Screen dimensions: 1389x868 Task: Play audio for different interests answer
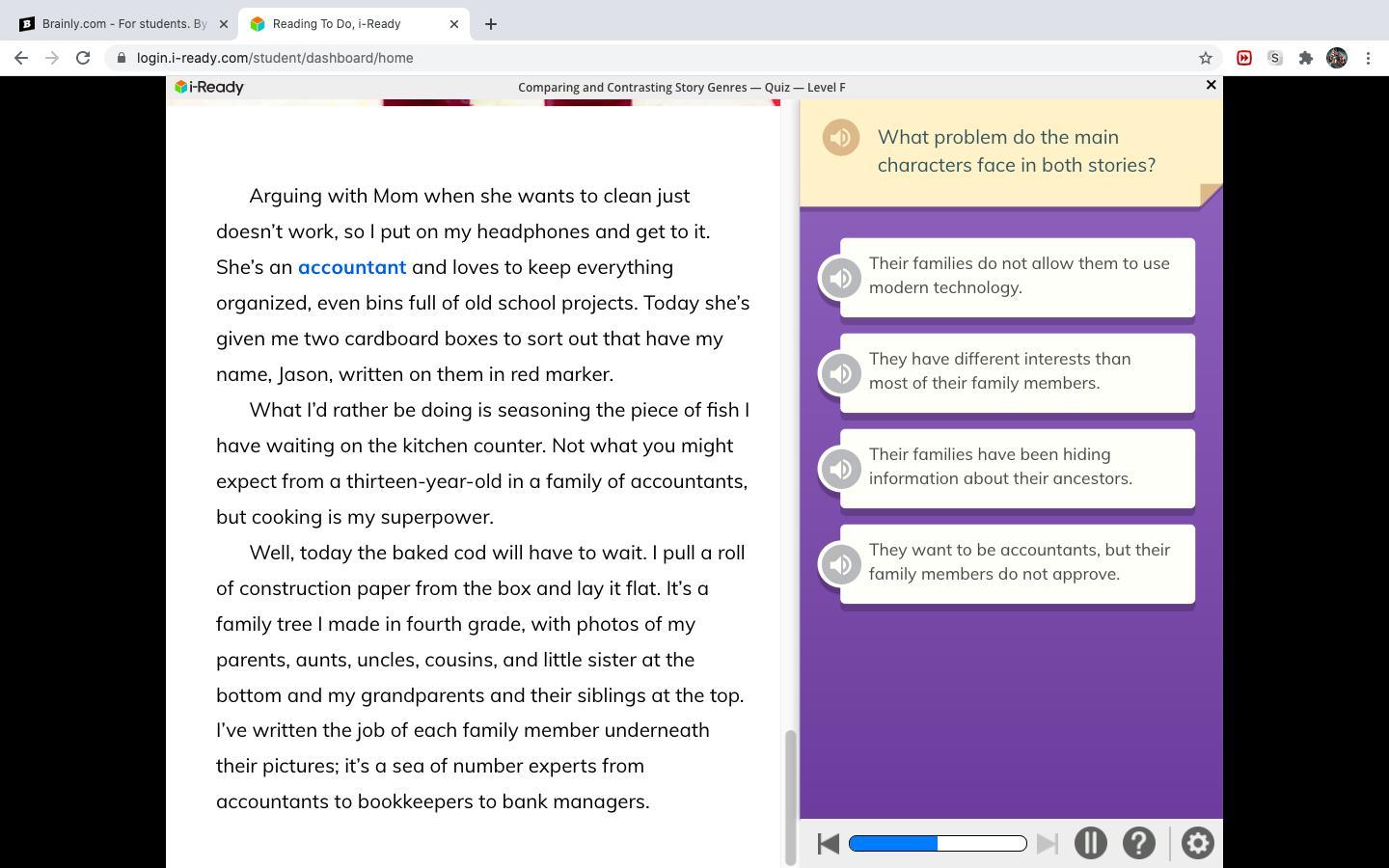coord(840,373)
